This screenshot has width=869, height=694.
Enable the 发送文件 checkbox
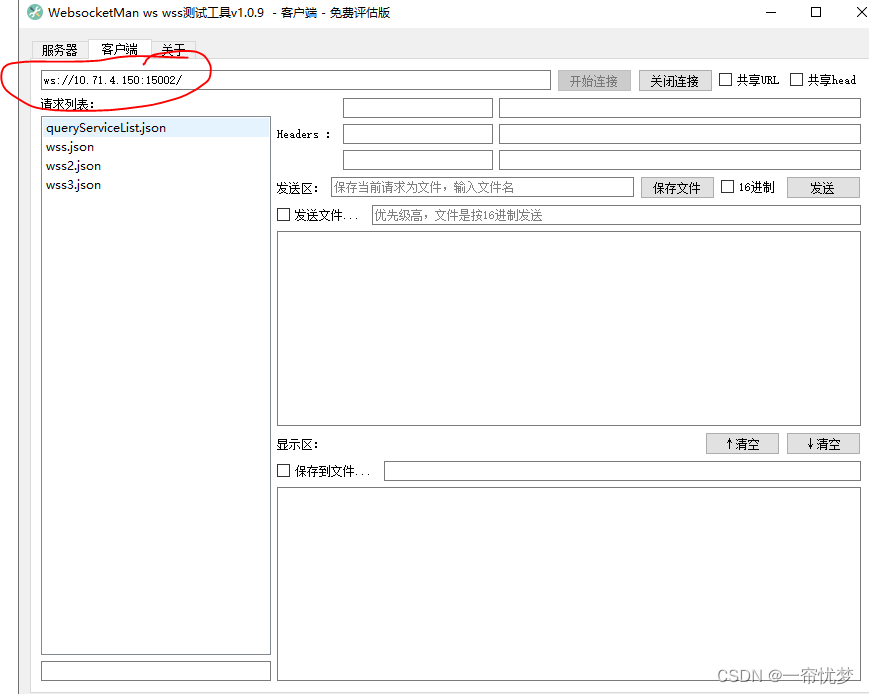283,215
